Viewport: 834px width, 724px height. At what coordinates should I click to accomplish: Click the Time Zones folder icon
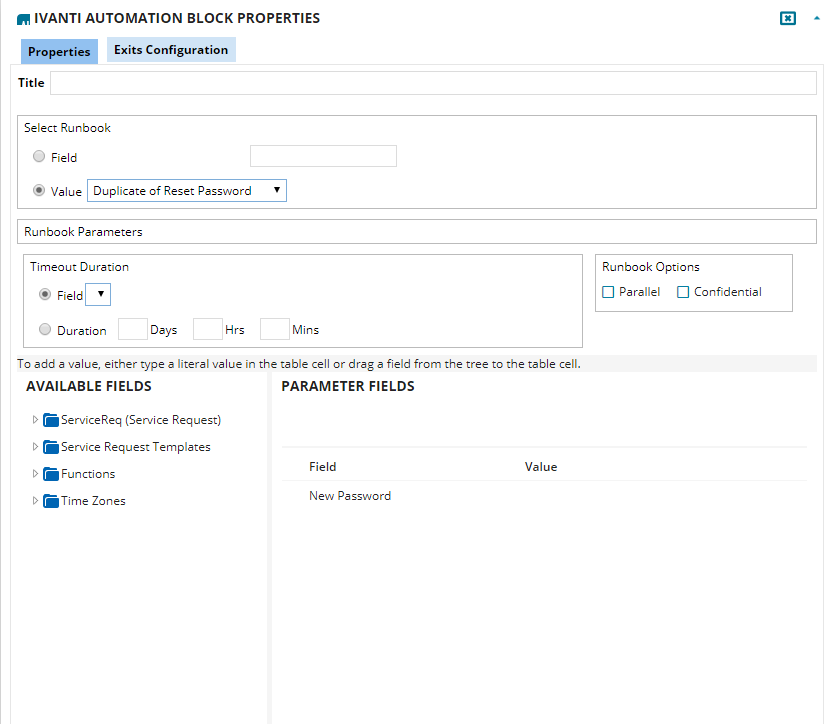[x=51, y=501]
